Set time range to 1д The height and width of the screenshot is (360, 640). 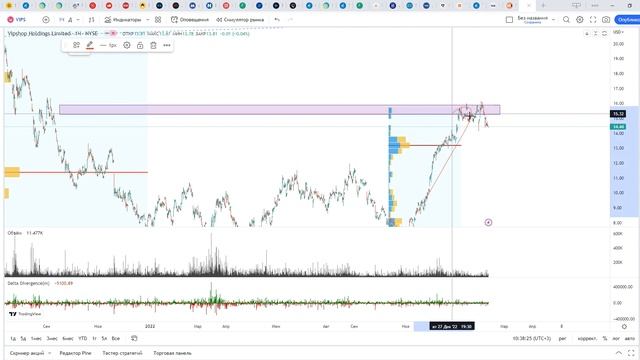point(13,338)
